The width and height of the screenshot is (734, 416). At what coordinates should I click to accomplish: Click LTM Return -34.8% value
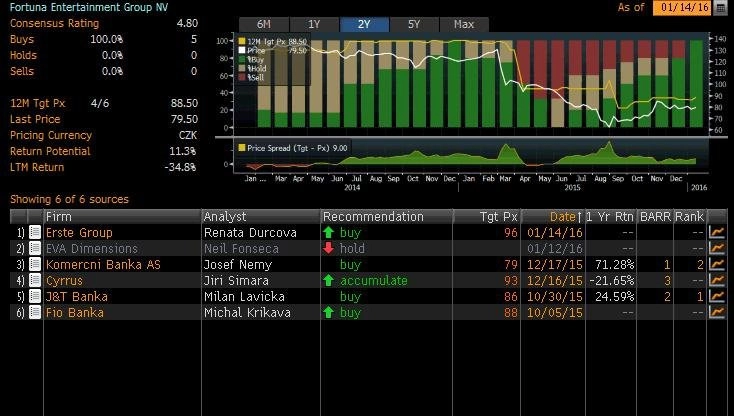point(181,167)
